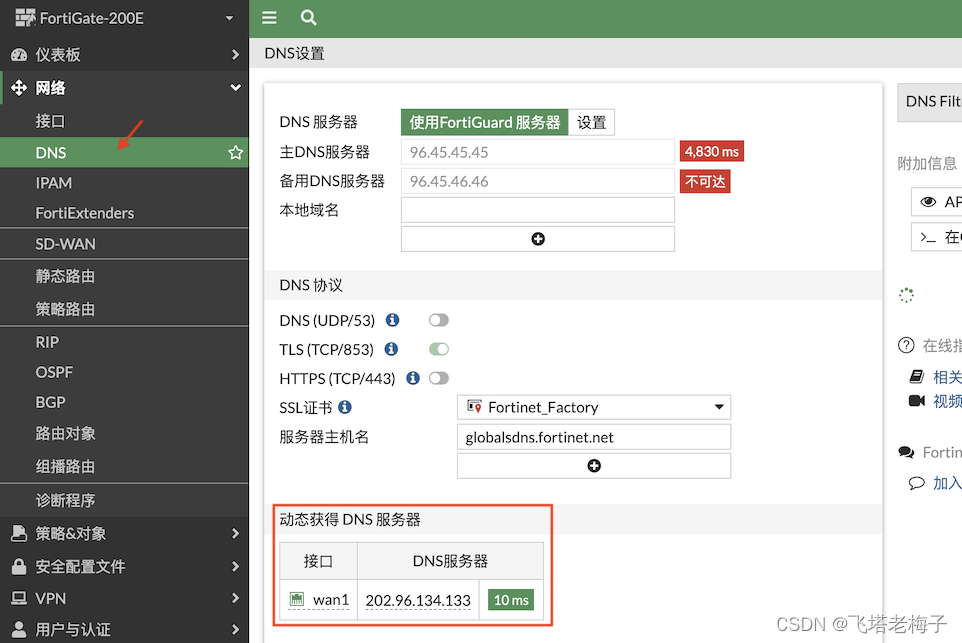Click the Fortinet_Factory certificate icon

pyautogui.click(x=474, y=407)
